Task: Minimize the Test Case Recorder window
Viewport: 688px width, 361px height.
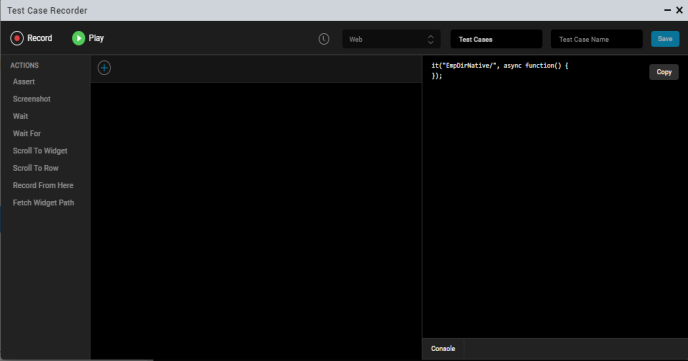Action: 667,10
